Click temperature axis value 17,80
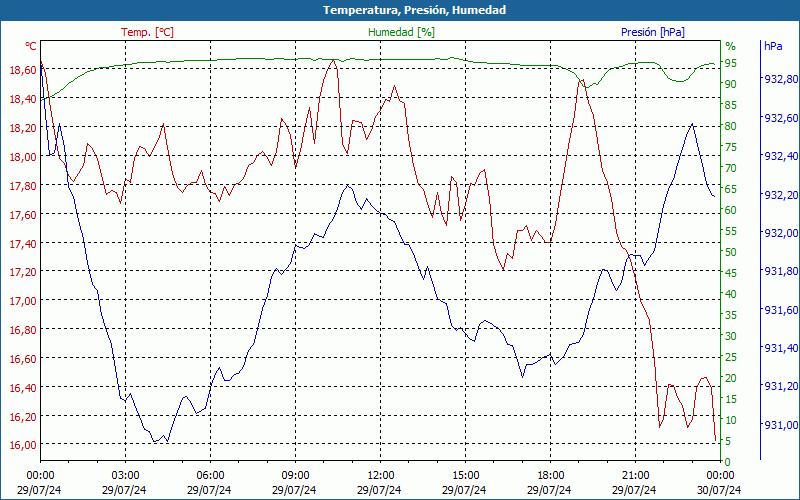 (x=22, y=186)
